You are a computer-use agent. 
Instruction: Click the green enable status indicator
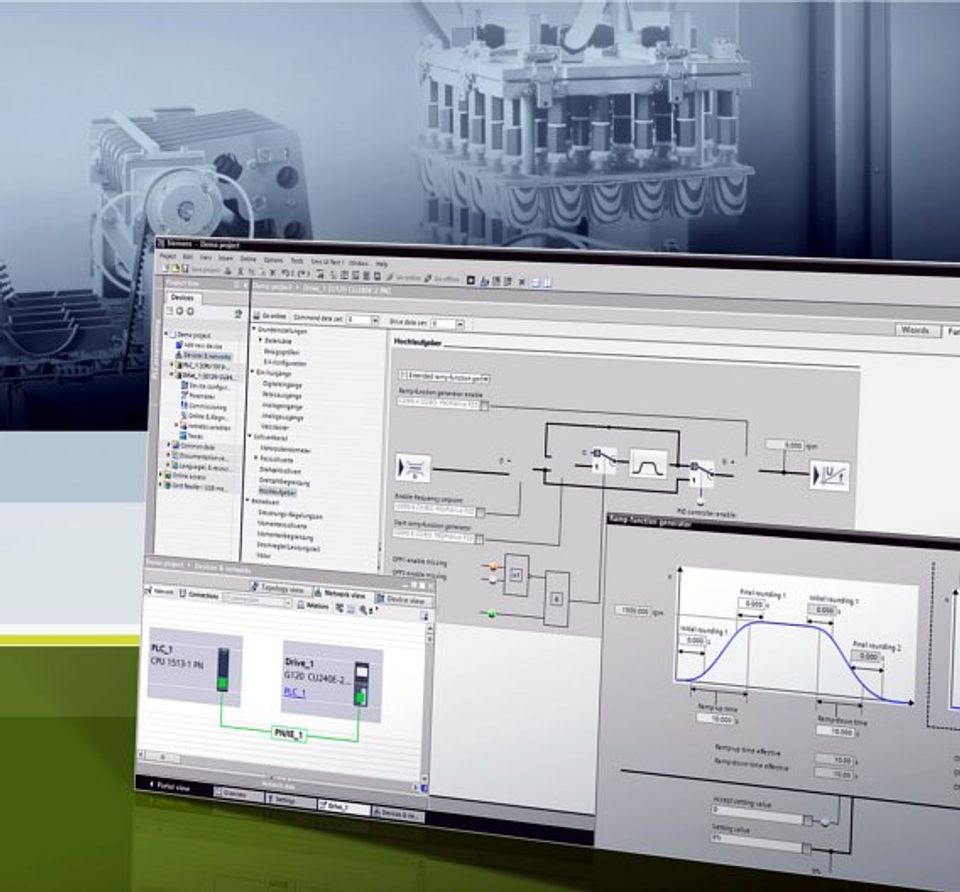(490, 613)
